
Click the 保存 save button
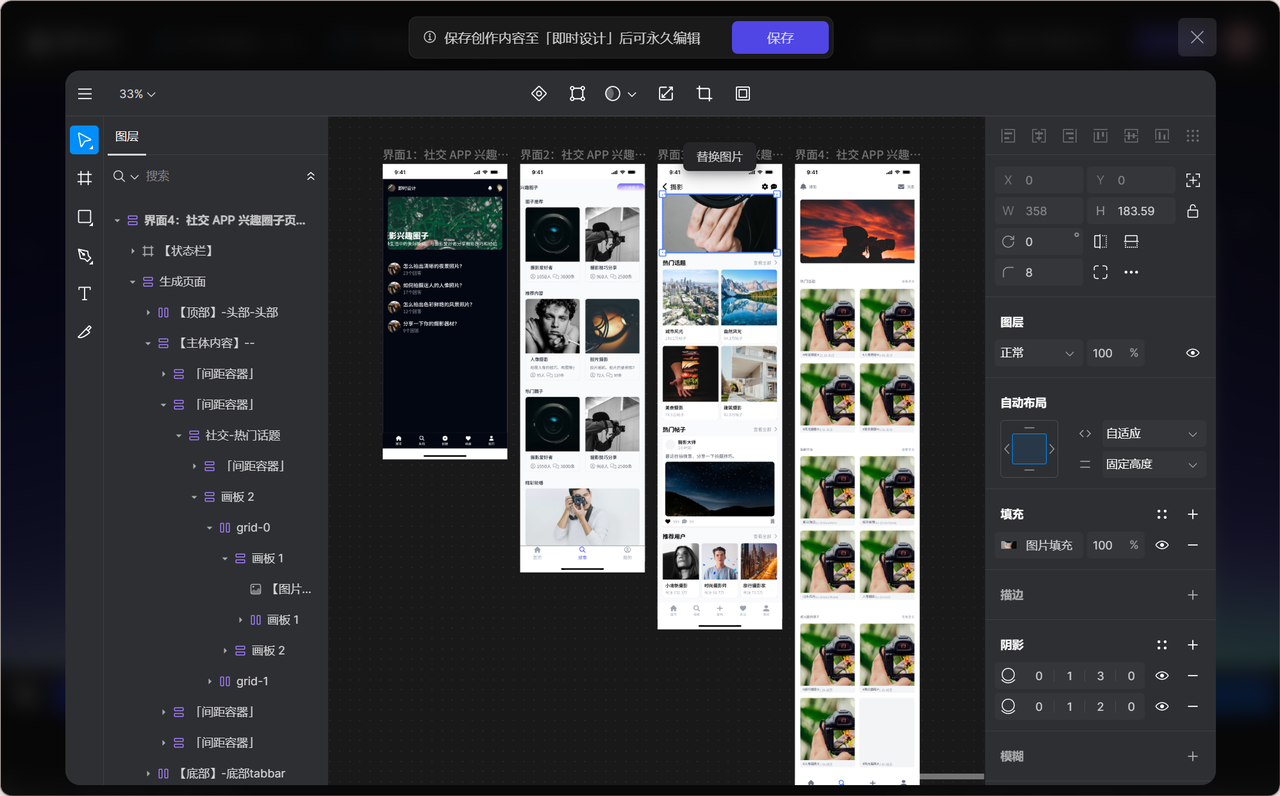780,38
